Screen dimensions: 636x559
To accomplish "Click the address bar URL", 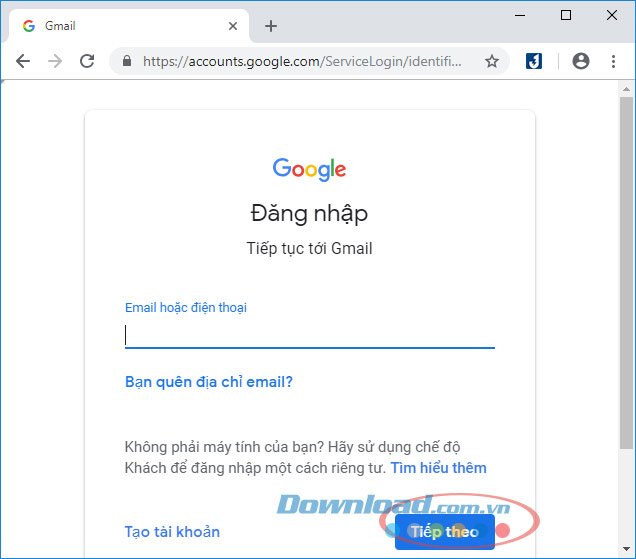I will (302, 61).
